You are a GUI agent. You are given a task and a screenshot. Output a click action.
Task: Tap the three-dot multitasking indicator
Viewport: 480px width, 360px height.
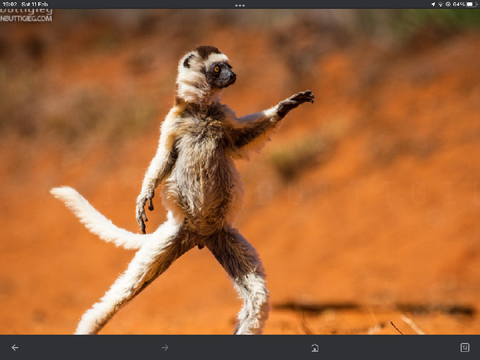pos(240,5)
